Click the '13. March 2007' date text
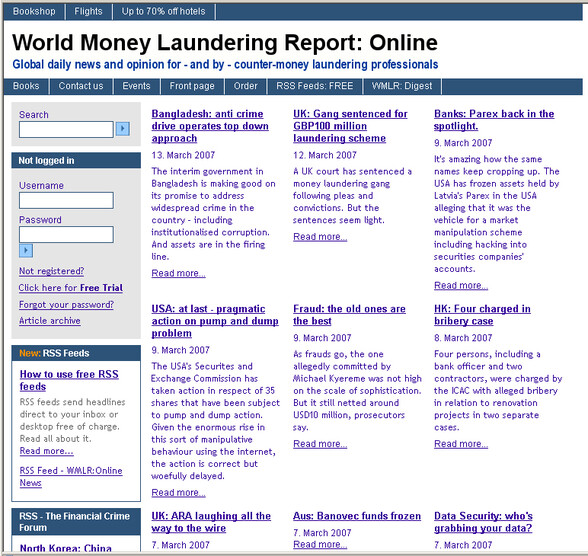The image size is (588, 556). [183, 155]
